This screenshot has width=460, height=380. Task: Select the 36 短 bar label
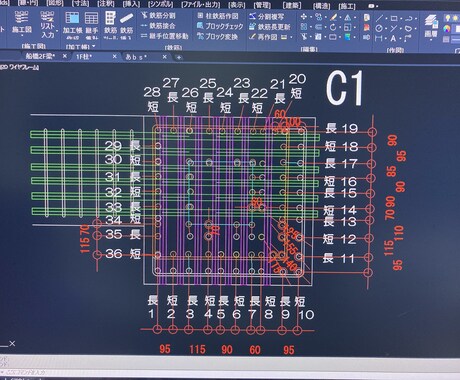[x=124, y=254]
